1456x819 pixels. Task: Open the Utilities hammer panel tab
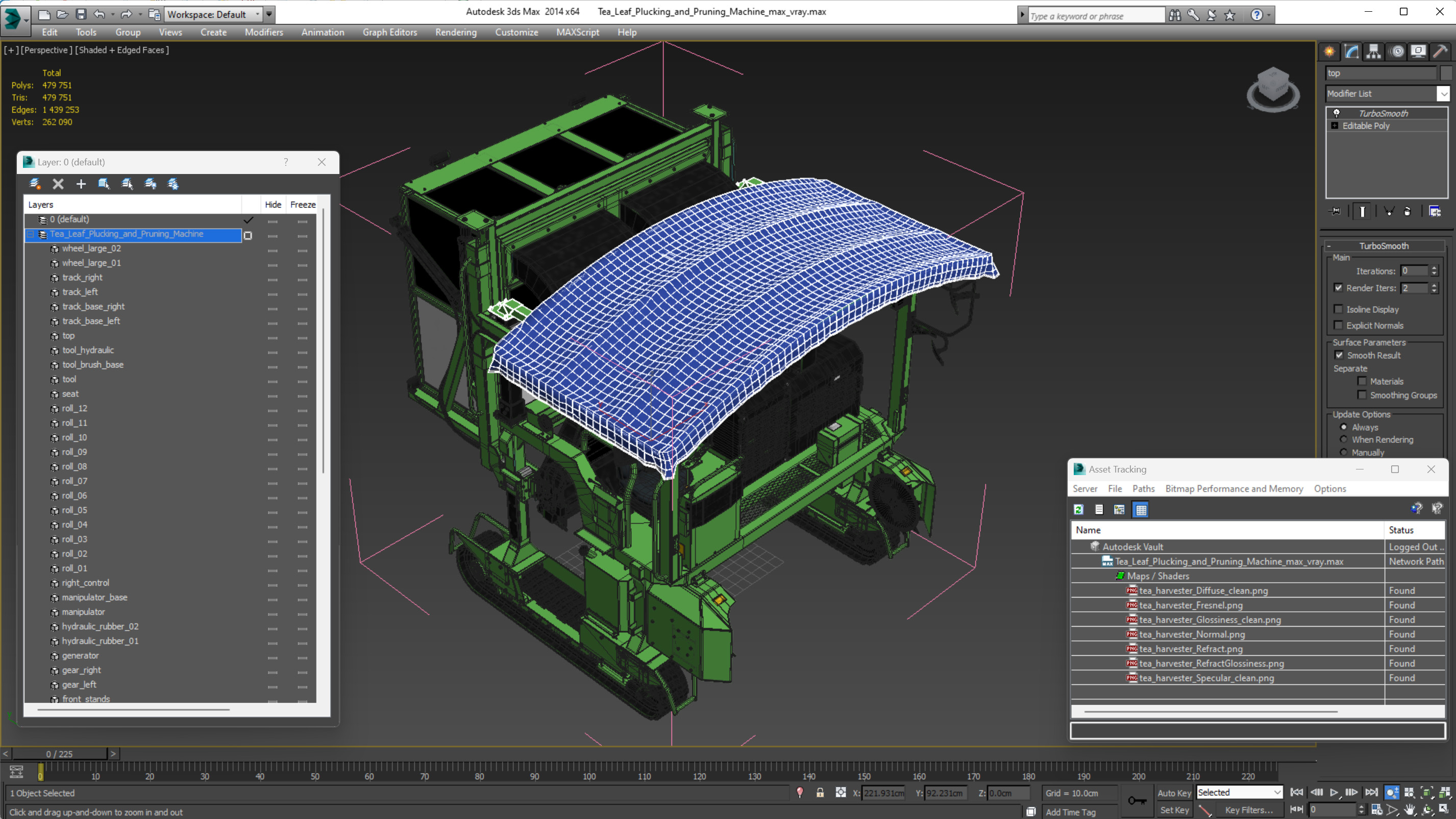click(x=1440, y=52)
